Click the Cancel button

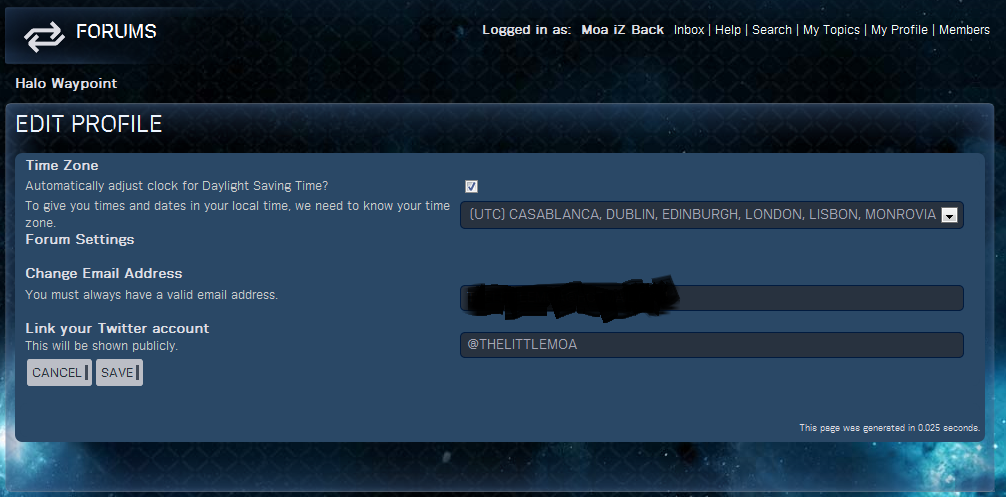point(59,373)
